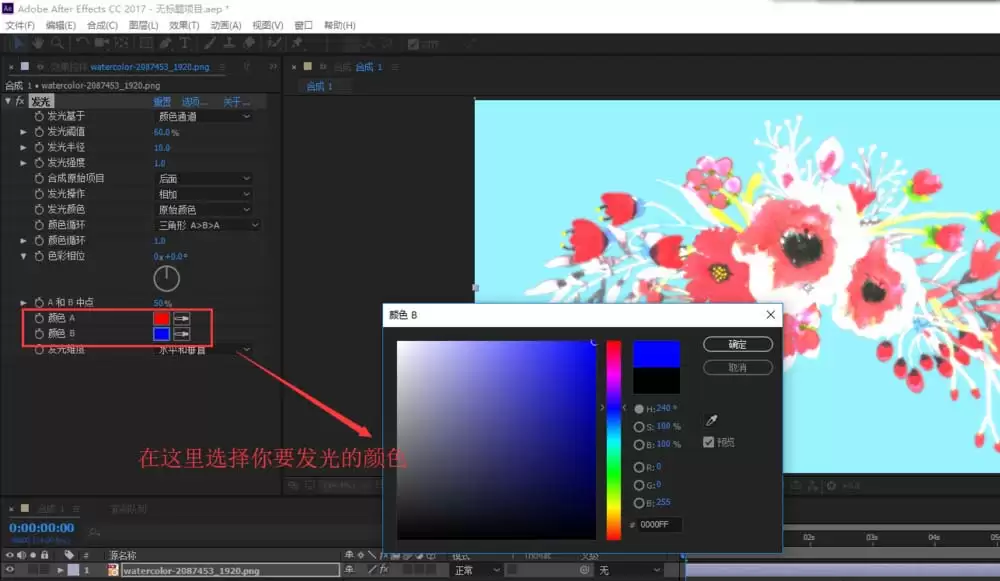Open the 效果(T) menu
The width and height of the screenshot is (1000, 581).
(184, 25)
